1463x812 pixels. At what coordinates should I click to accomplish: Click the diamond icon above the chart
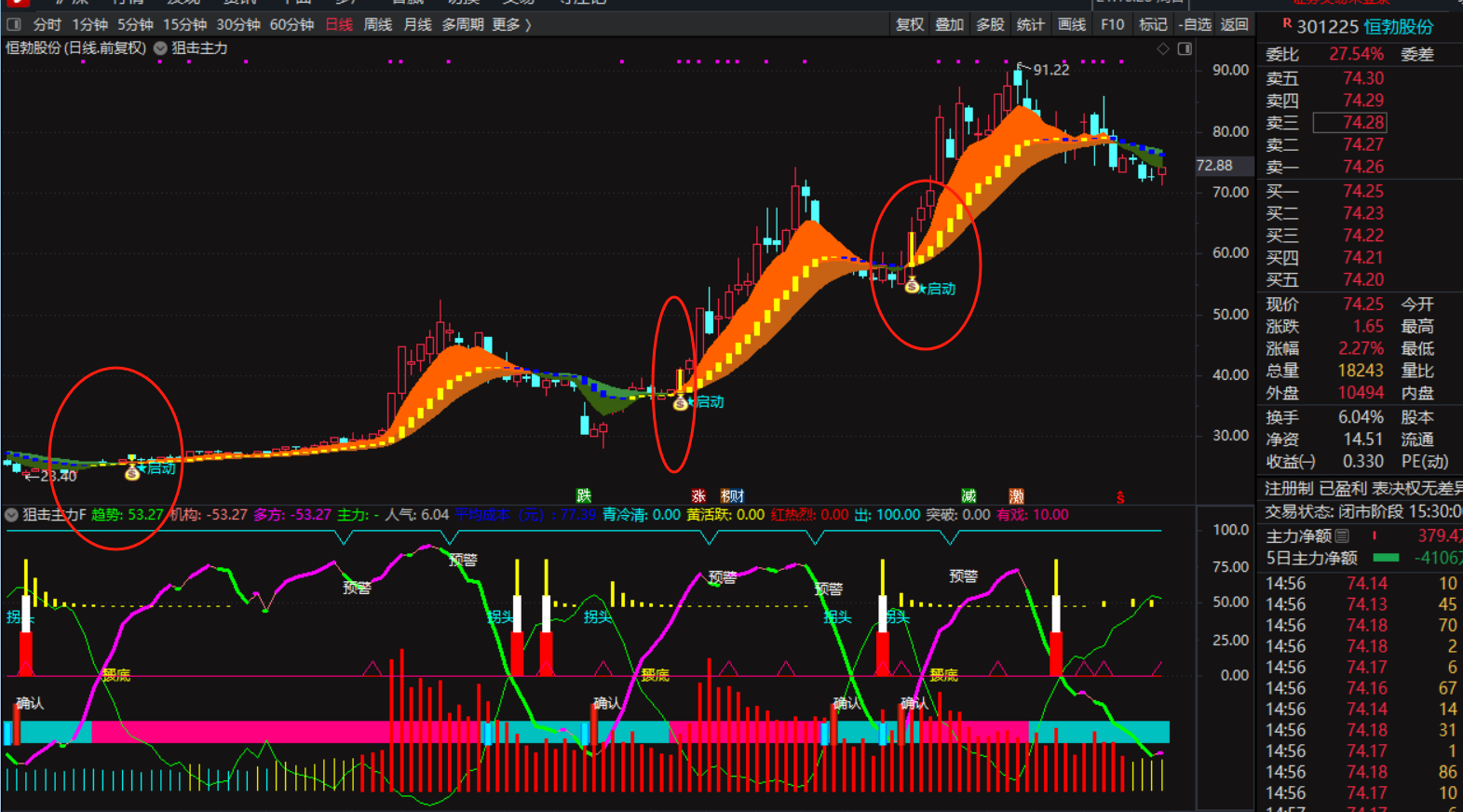1163,48
